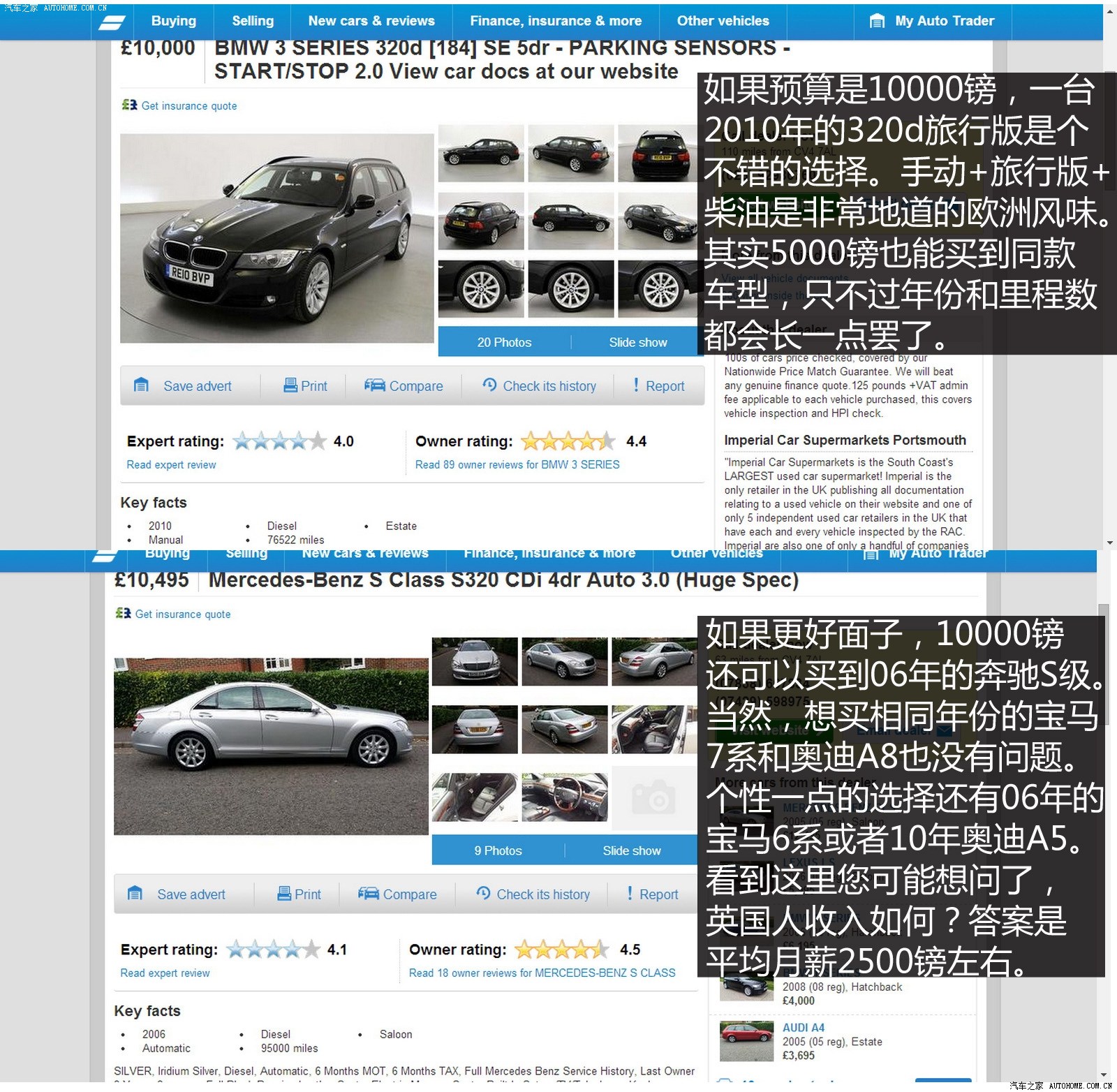Click Get insurance quote link for Mercedes listing
This screenshot has height=1092, width=1117.
click(x=183, y=614)
